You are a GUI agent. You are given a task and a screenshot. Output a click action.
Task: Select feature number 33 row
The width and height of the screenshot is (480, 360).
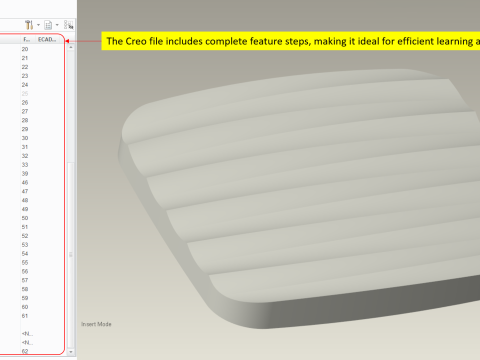pyautogui.click(x=25, y=165)
